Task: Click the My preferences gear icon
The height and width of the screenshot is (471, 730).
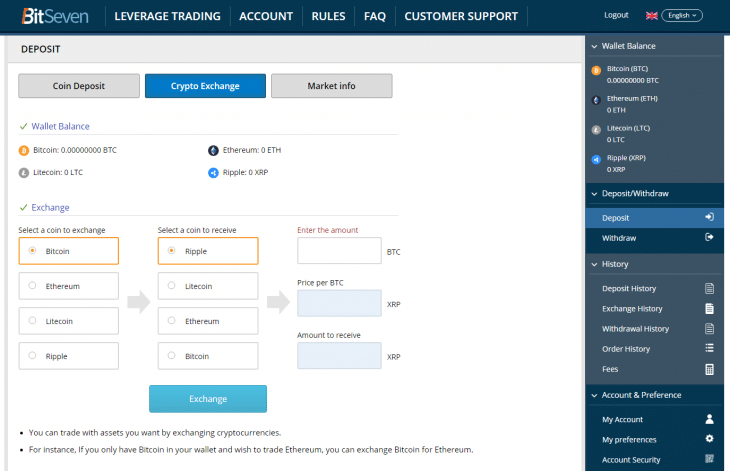Action: 709,439
